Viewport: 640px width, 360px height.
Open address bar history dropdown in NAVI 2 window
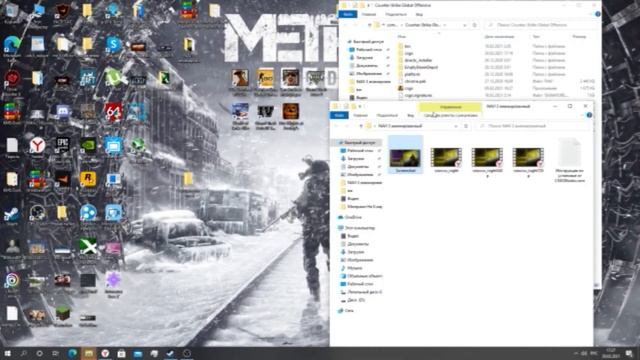(x=456, y=126)
